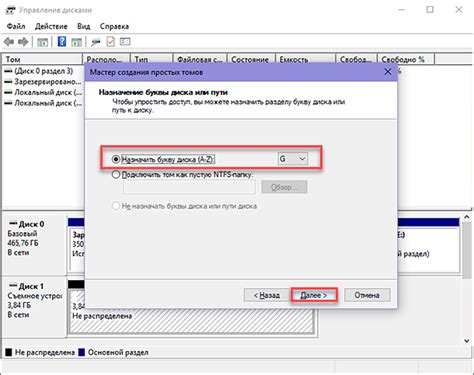
Task: Click the NTFS folder path input field
Action: (189, 187)
